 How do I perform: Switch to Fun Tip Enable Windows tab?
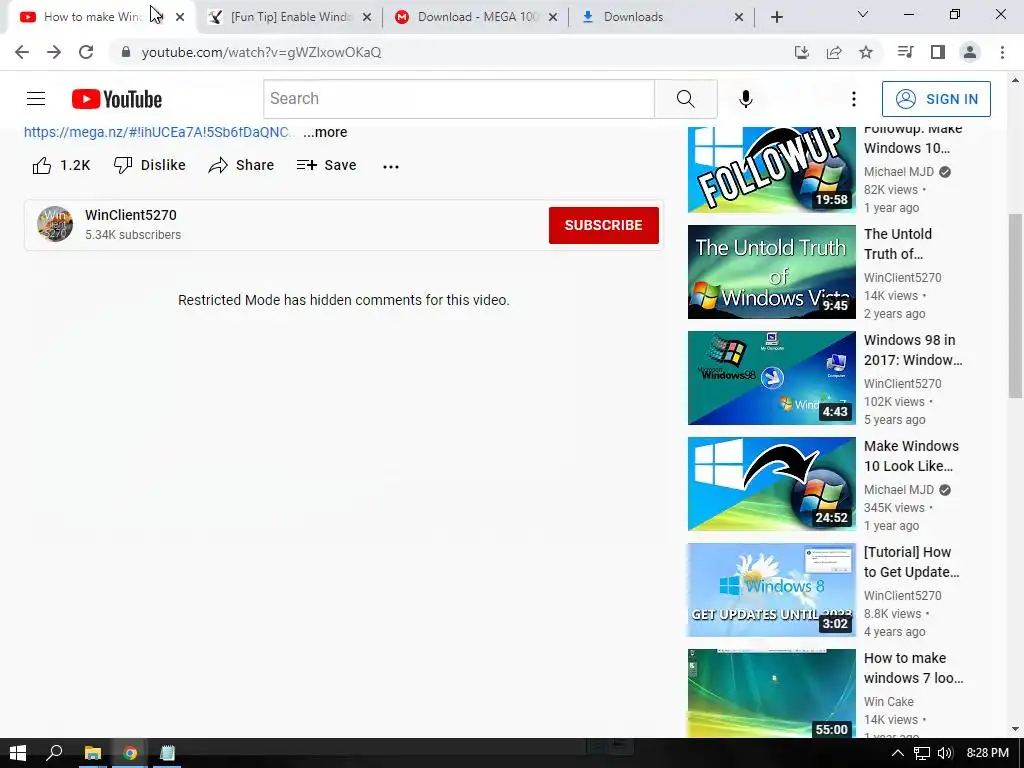coord(290,17)
